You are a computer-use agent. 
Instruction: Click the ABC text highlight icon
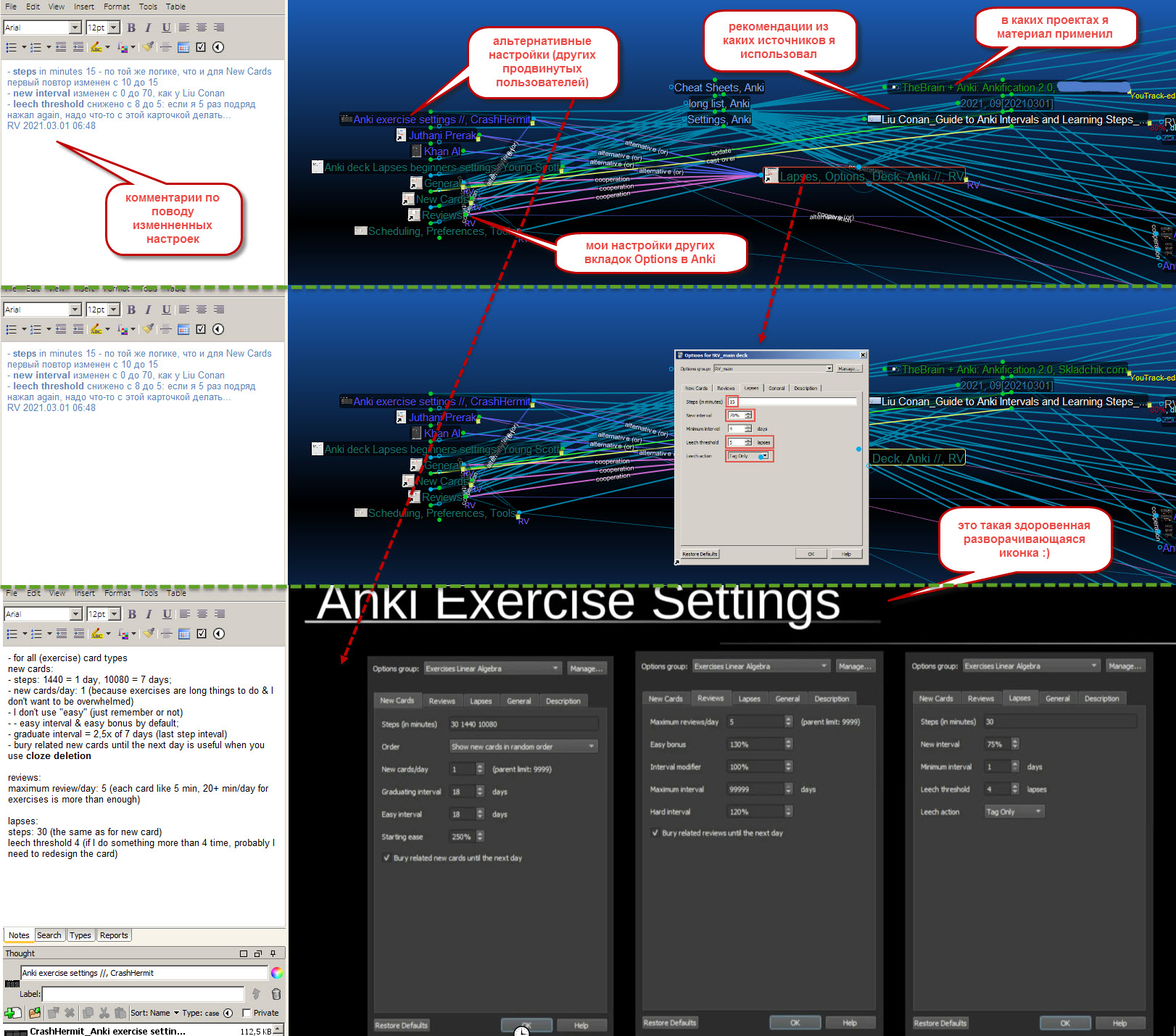point(96,47)
